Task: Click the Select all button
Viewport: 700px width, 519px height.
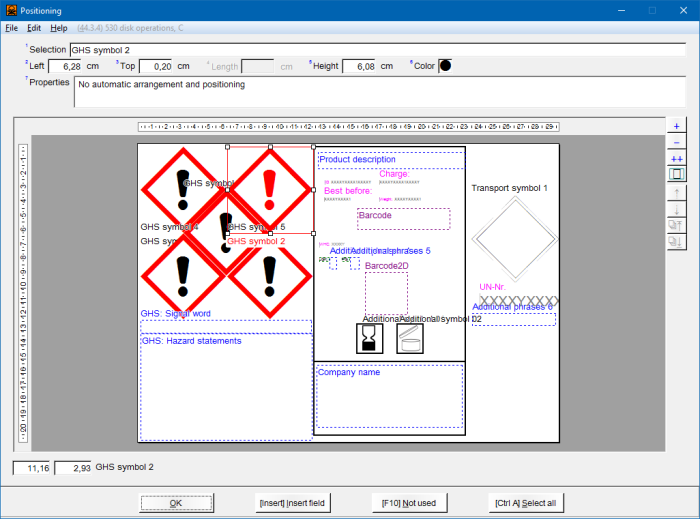Action: (x=524, y=502)
